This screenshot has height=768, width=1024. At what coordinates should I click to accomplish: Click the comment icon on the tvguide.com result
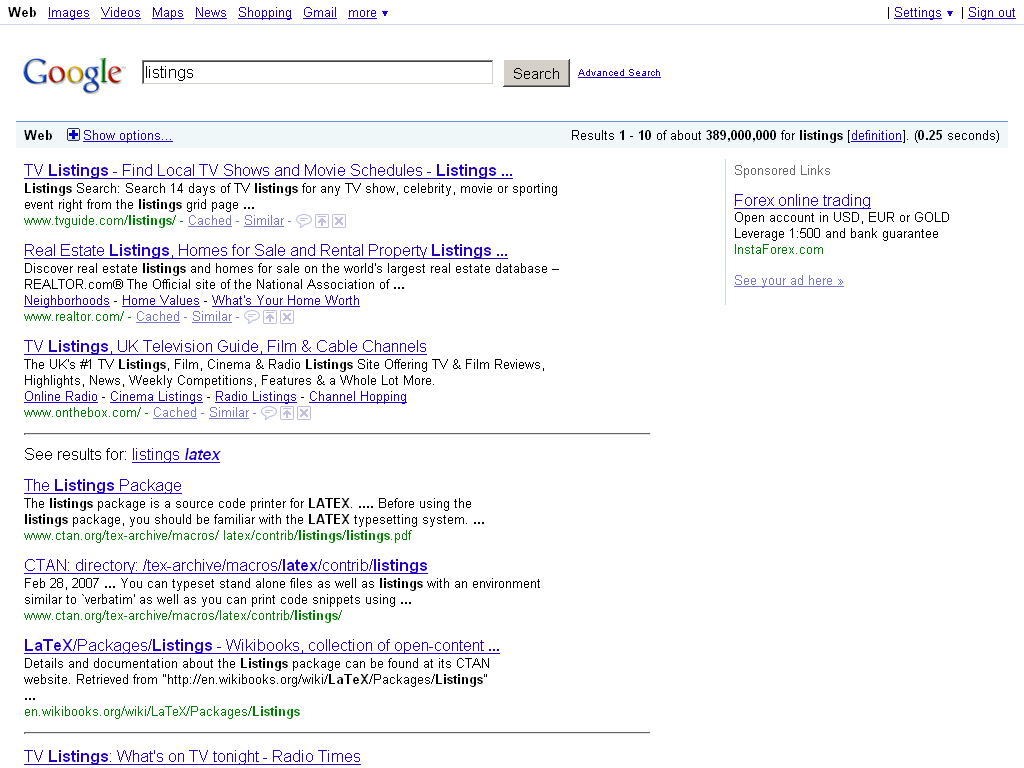[x=304, y=221]
